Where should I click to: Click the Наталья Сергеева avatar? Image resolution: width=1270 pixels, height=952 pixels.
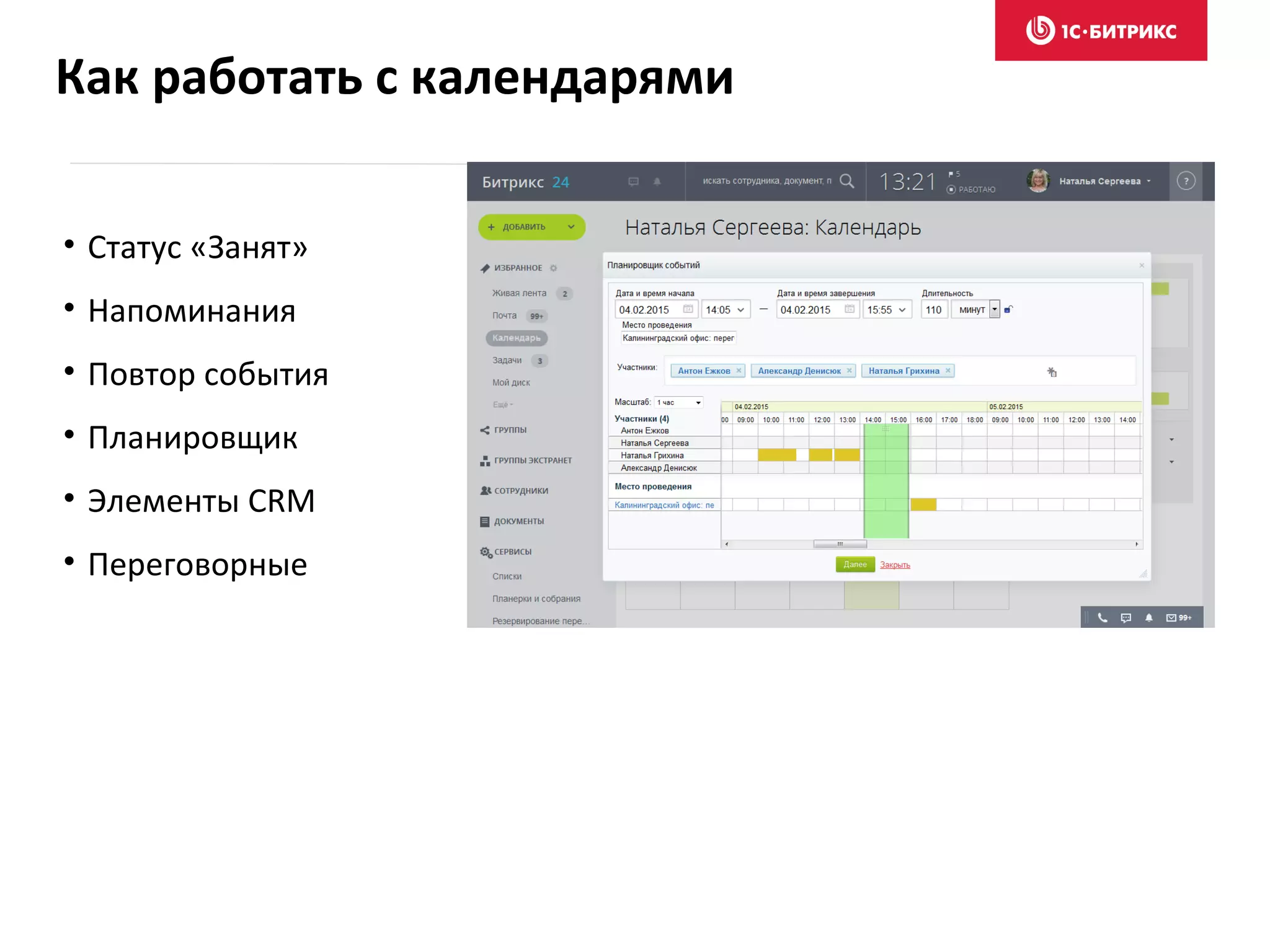click(1038, 181)
